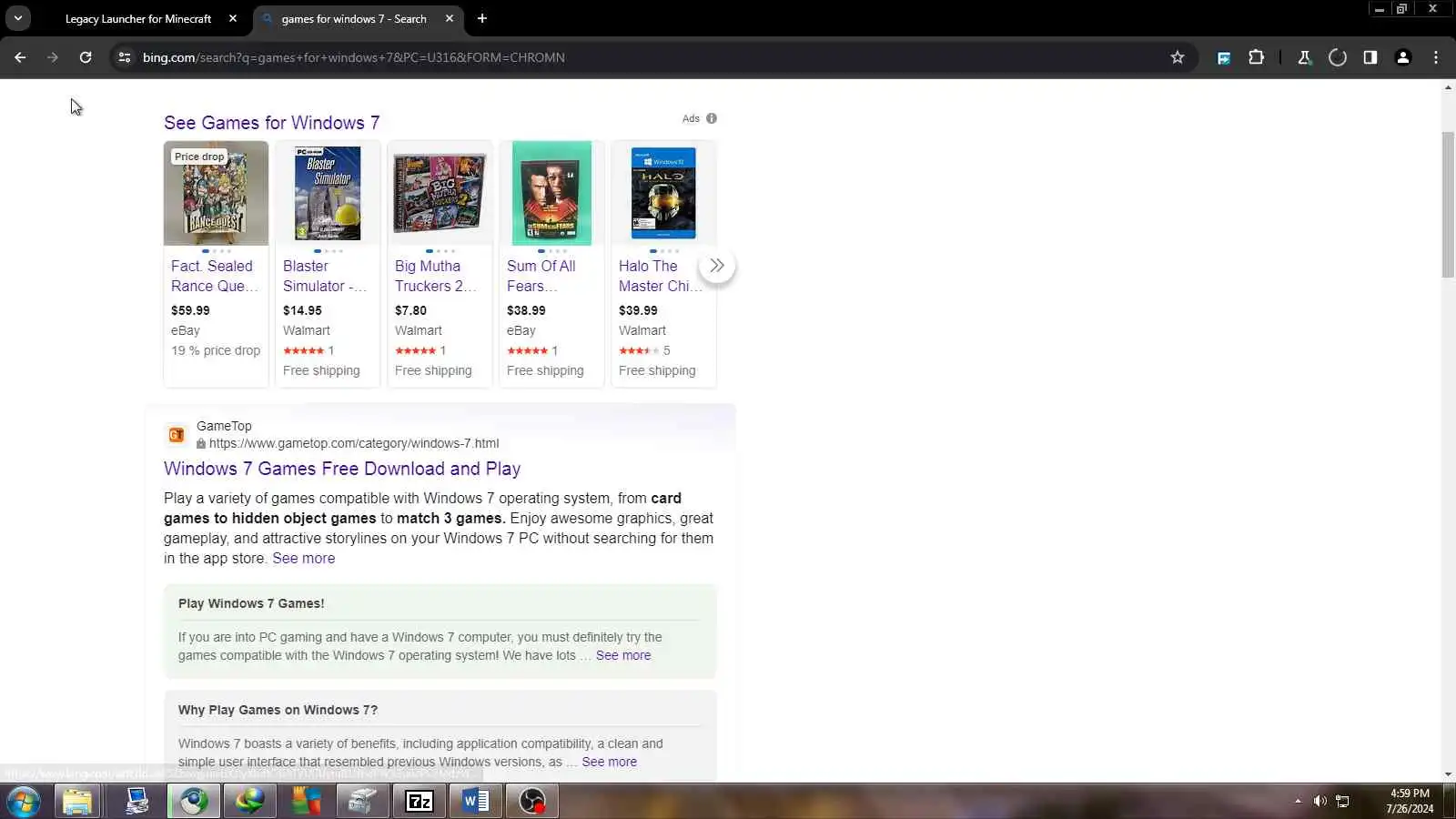
Task: Click the GameTop site favicon
Action: tap(177, 435)
